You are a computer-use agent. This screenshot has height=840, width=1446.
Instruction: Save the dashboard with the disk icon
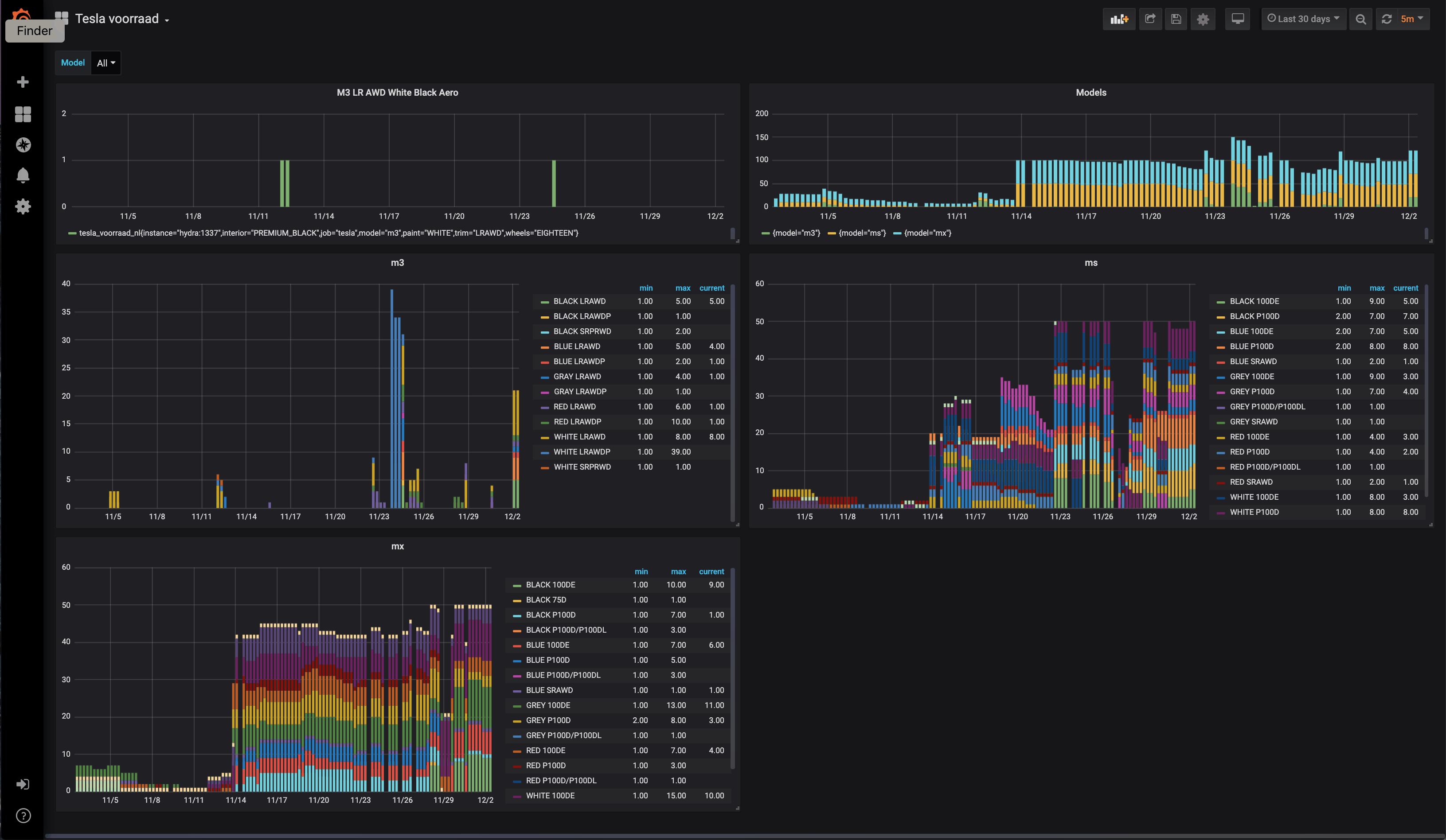[1176, 19]
